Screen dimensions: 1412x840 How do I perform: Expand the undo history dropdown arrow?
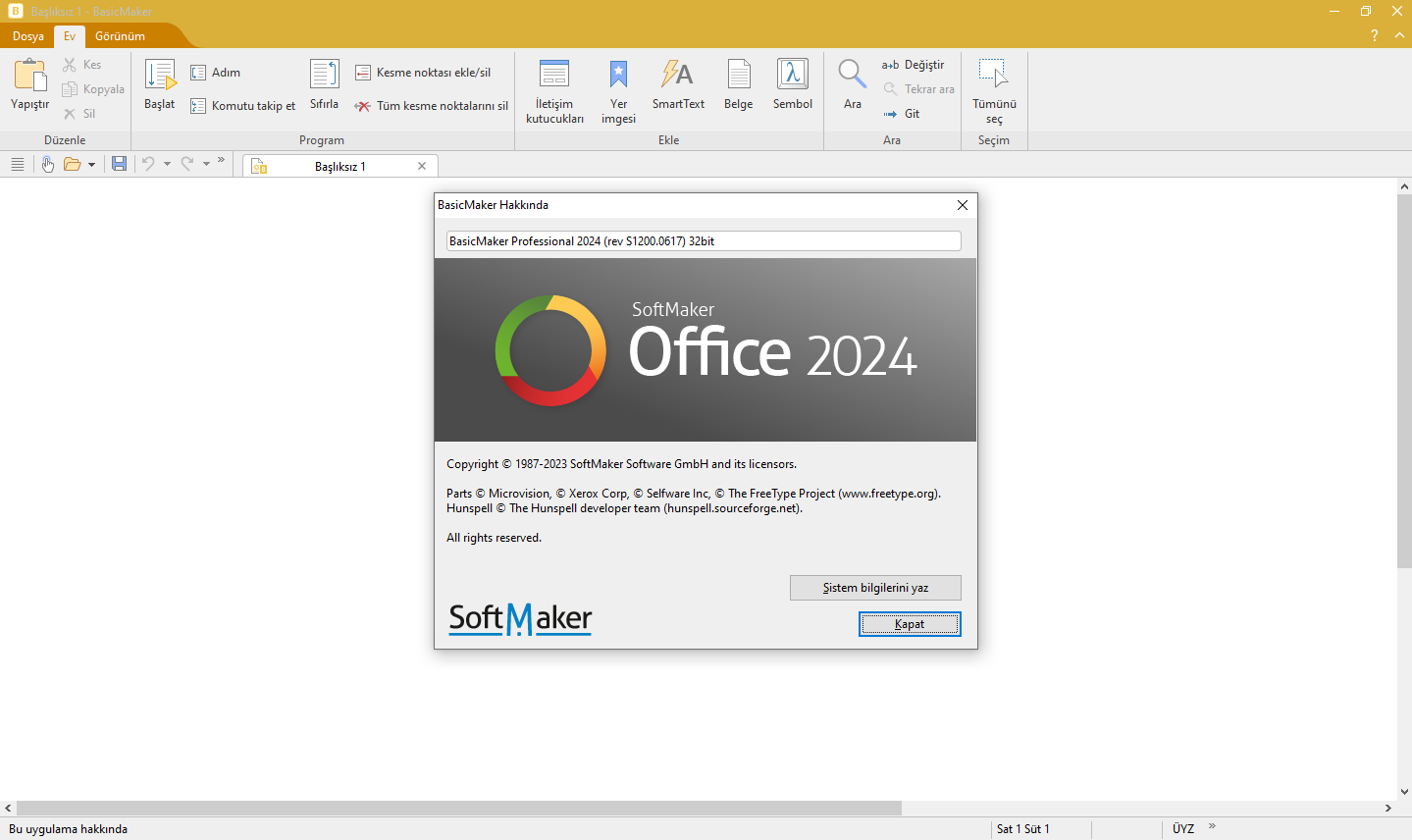[167, 164]
